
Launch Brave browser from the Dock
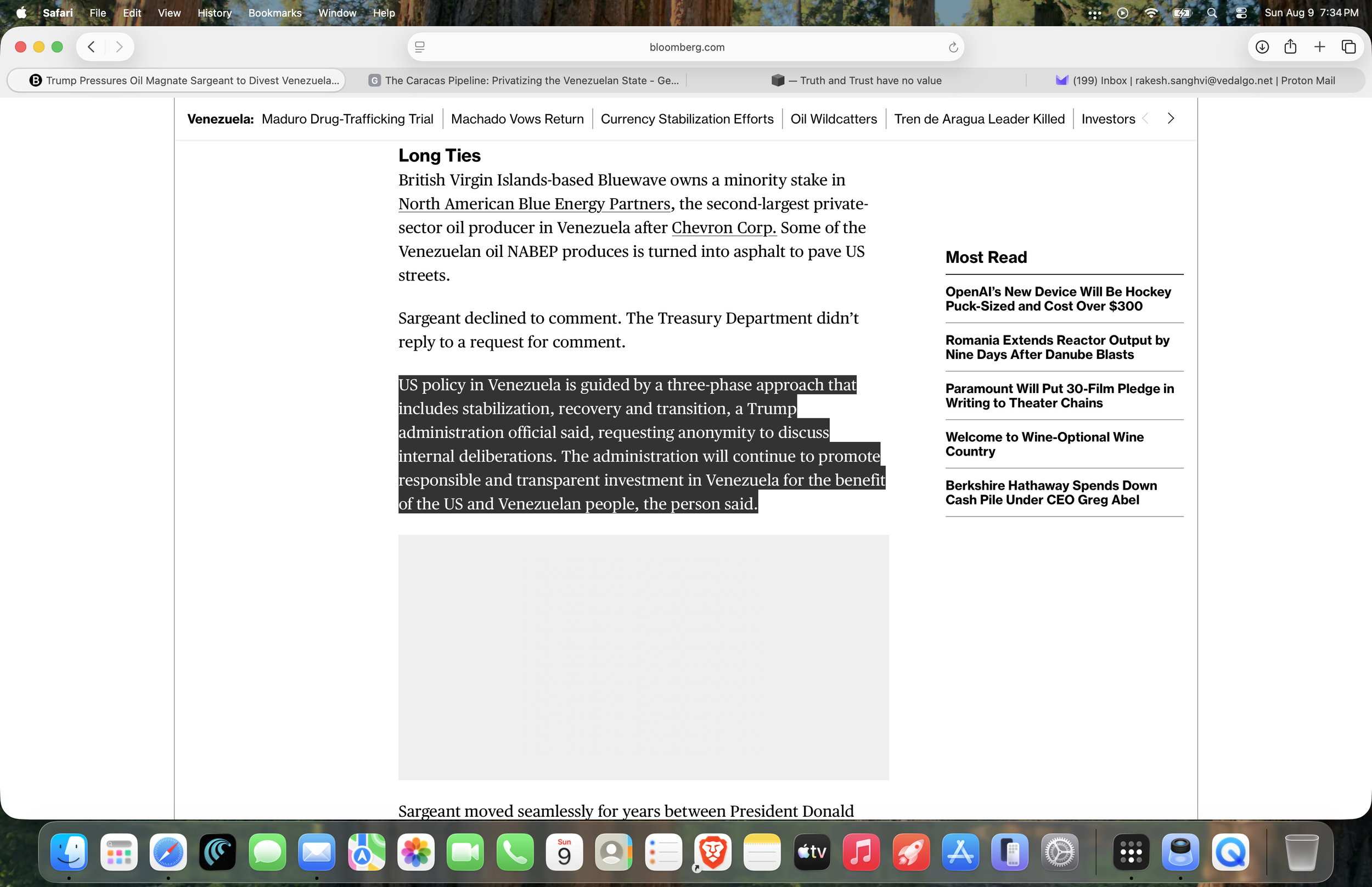click(713, 852)
